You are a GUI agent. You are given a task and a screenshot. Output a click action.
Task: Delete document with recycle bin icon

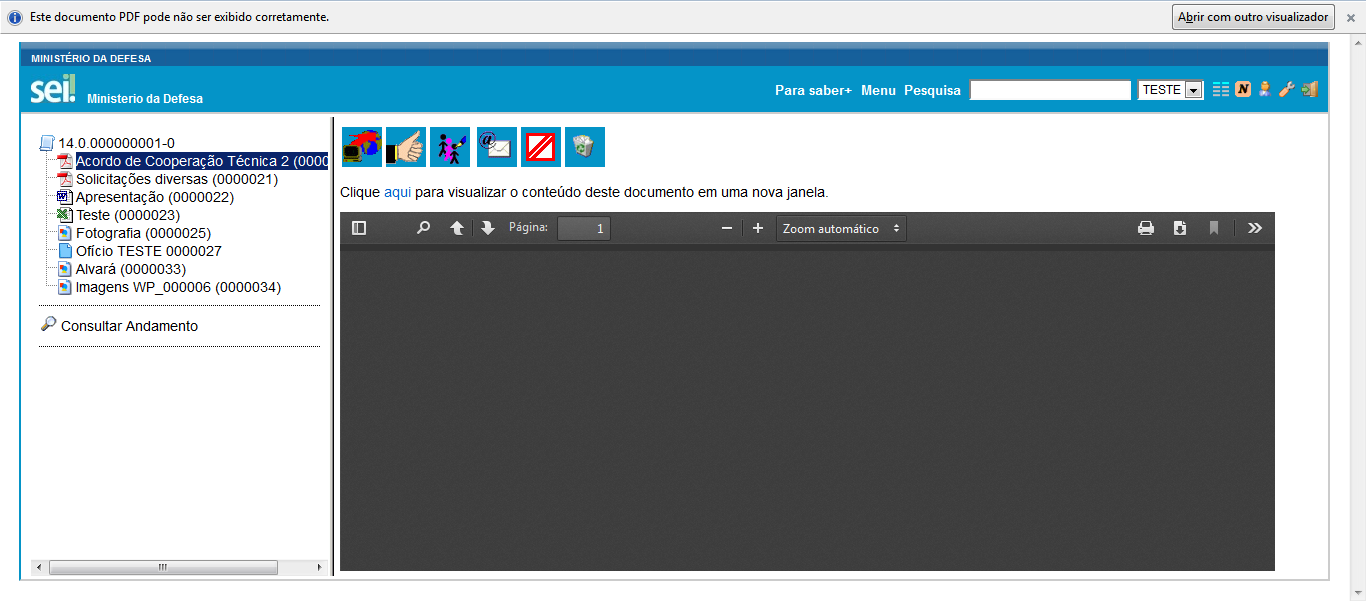coord(585,147)
